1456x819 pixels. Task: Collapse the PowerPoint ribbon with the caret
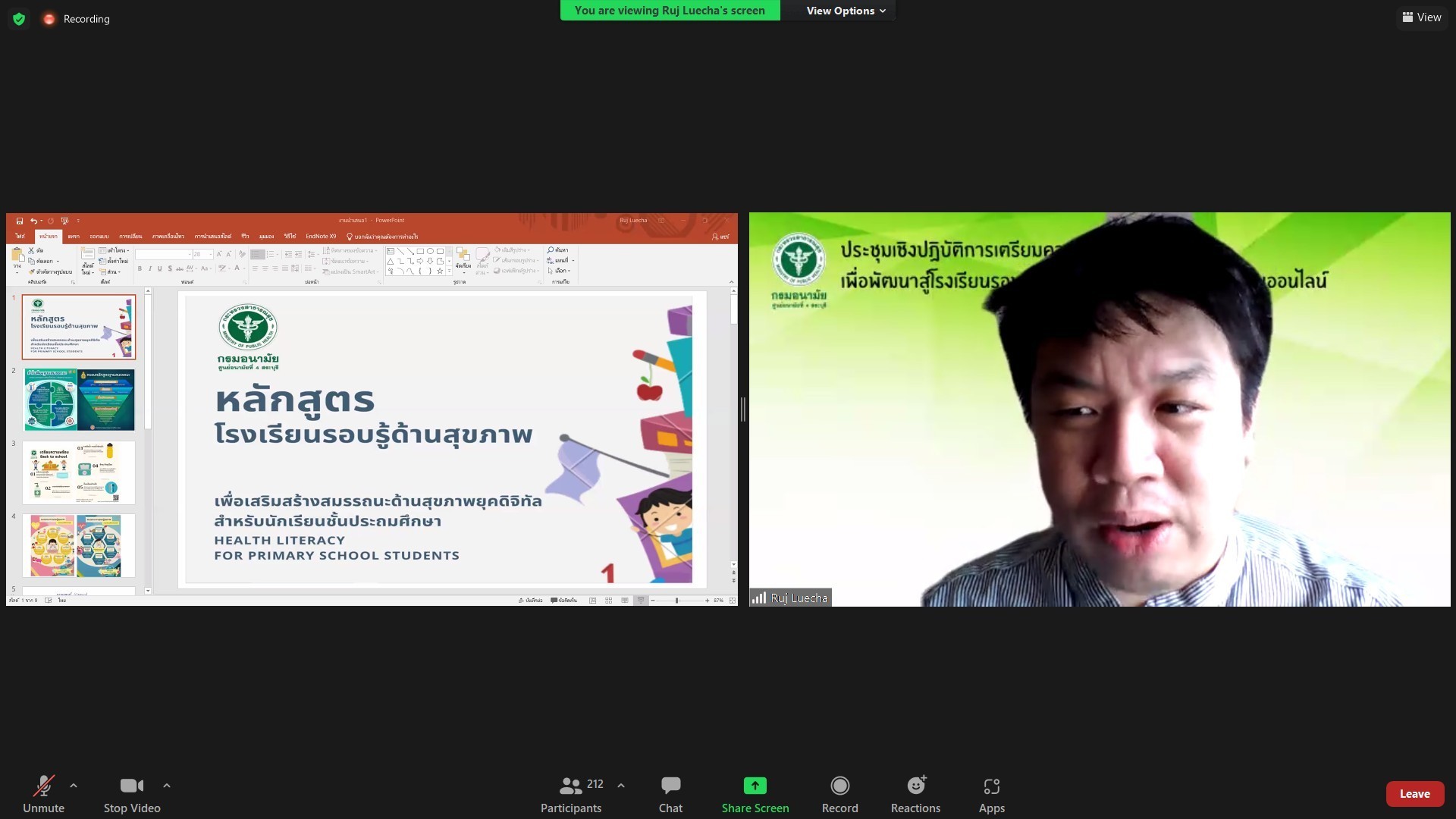click(x=731, y=282)
